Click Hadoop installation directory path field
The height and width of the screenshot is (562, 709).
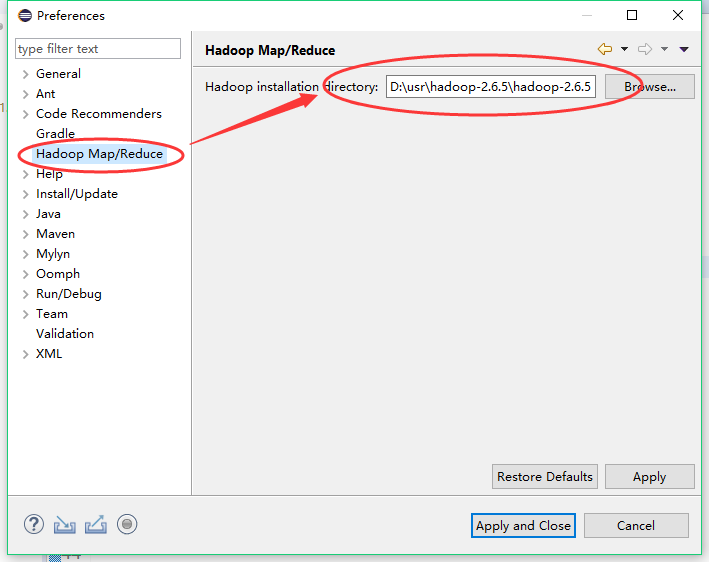coord(491,86)
